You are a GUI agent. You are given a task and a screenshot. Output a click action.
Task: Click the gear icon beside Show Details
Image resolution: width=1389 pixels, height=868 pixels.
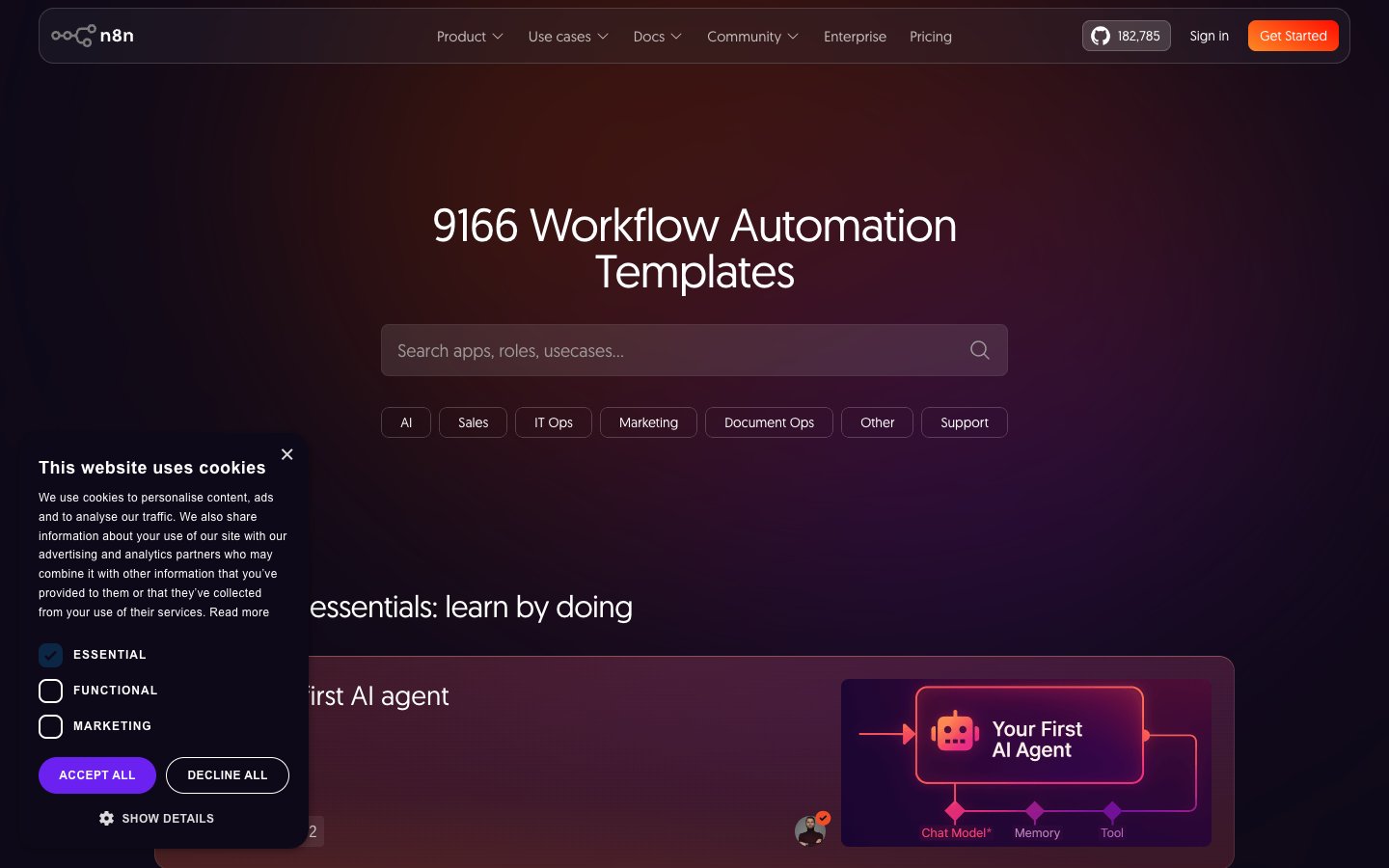(x=107, y=818)
